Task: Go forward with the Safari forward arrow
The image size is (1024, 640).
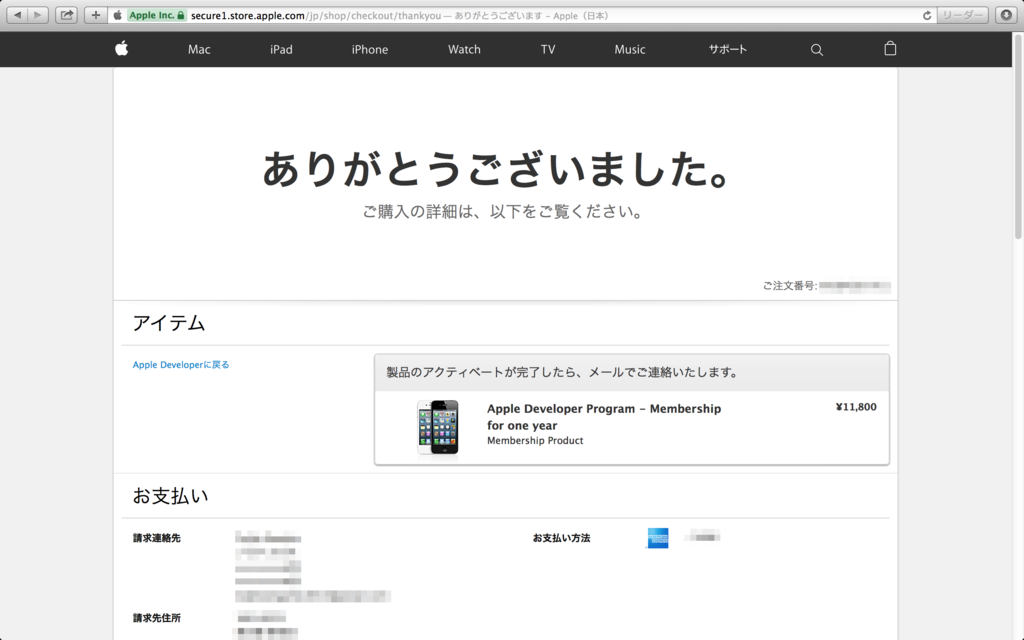Action: 38,15
